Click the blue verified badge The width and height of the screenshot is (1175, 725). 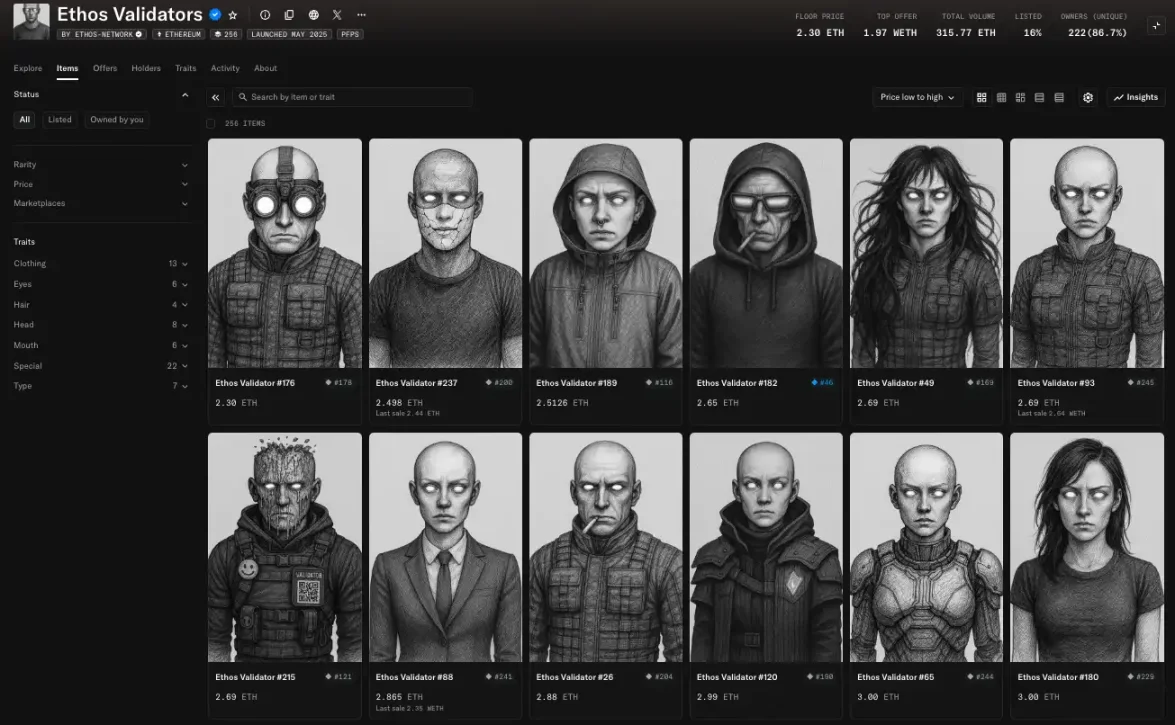point(215,15)
